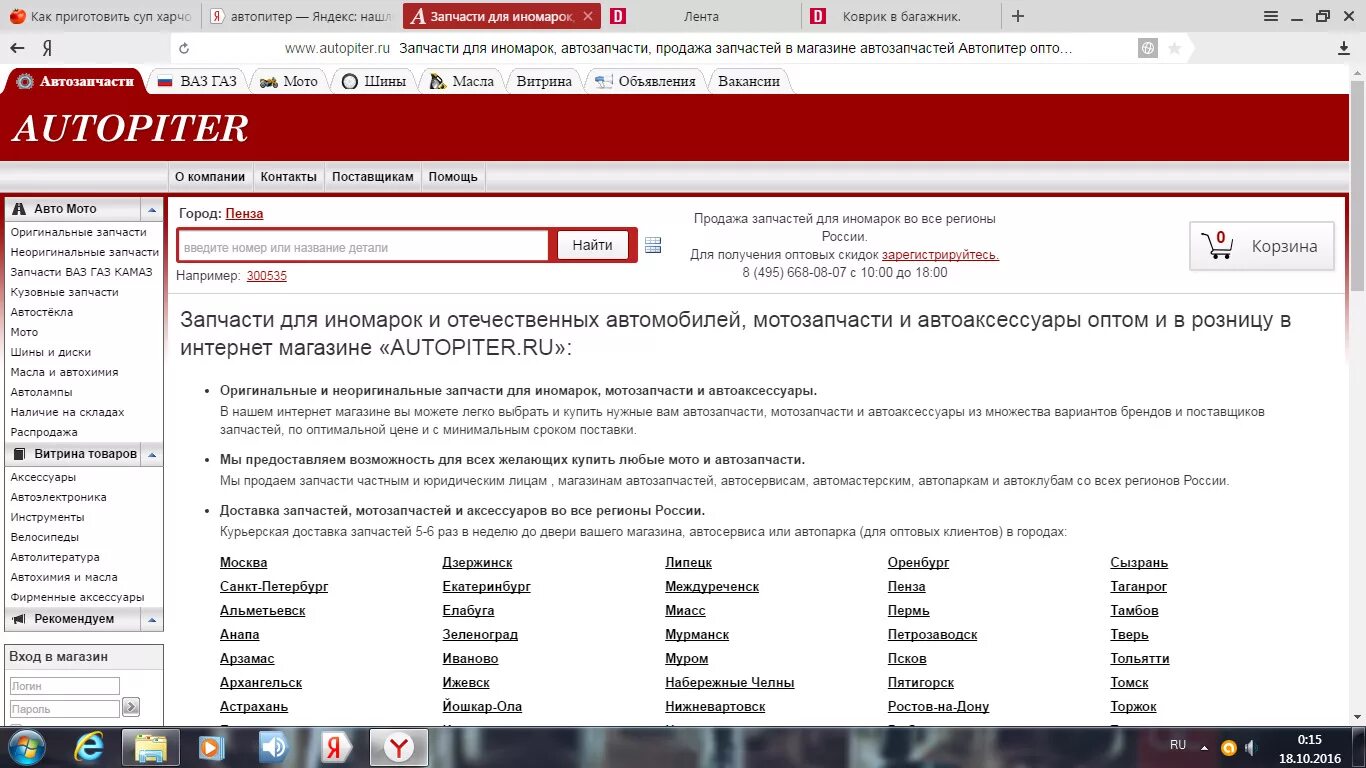The width and height of the screenshot is (1366, 768).
Task: Close the active Запчасти для иномарок tab
Action: tap(588, 16)
